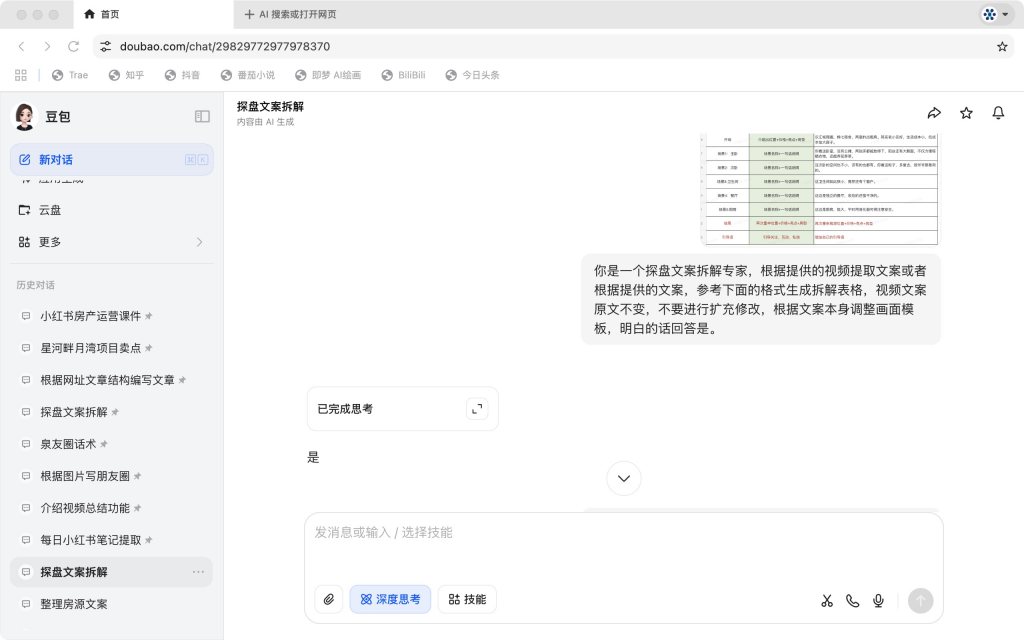Open the 技能 skills button
This screenshot has width=1024, height=640.
(466, 599)
